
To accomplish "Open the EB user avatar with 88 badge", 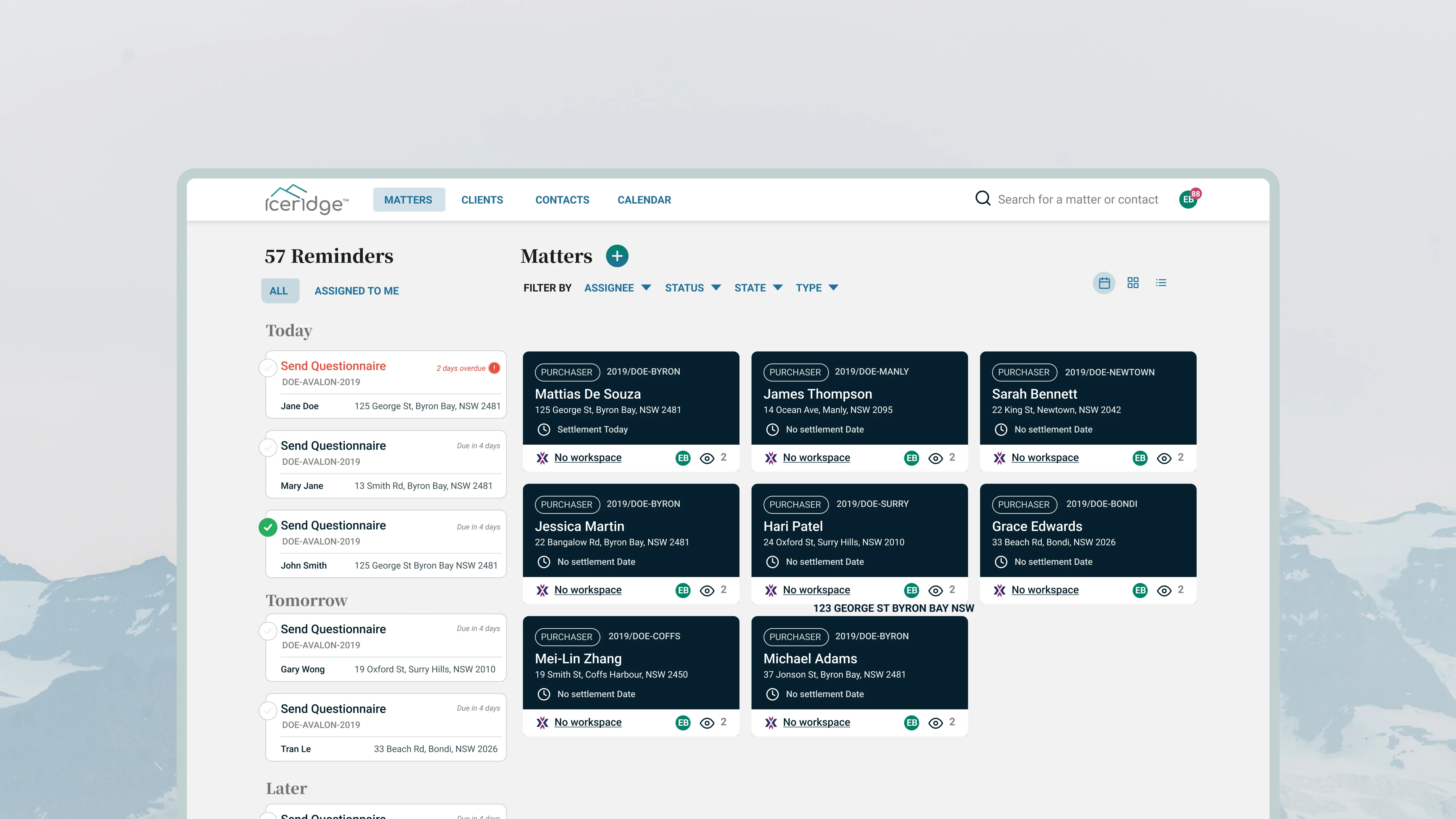I will (1189, 199).
